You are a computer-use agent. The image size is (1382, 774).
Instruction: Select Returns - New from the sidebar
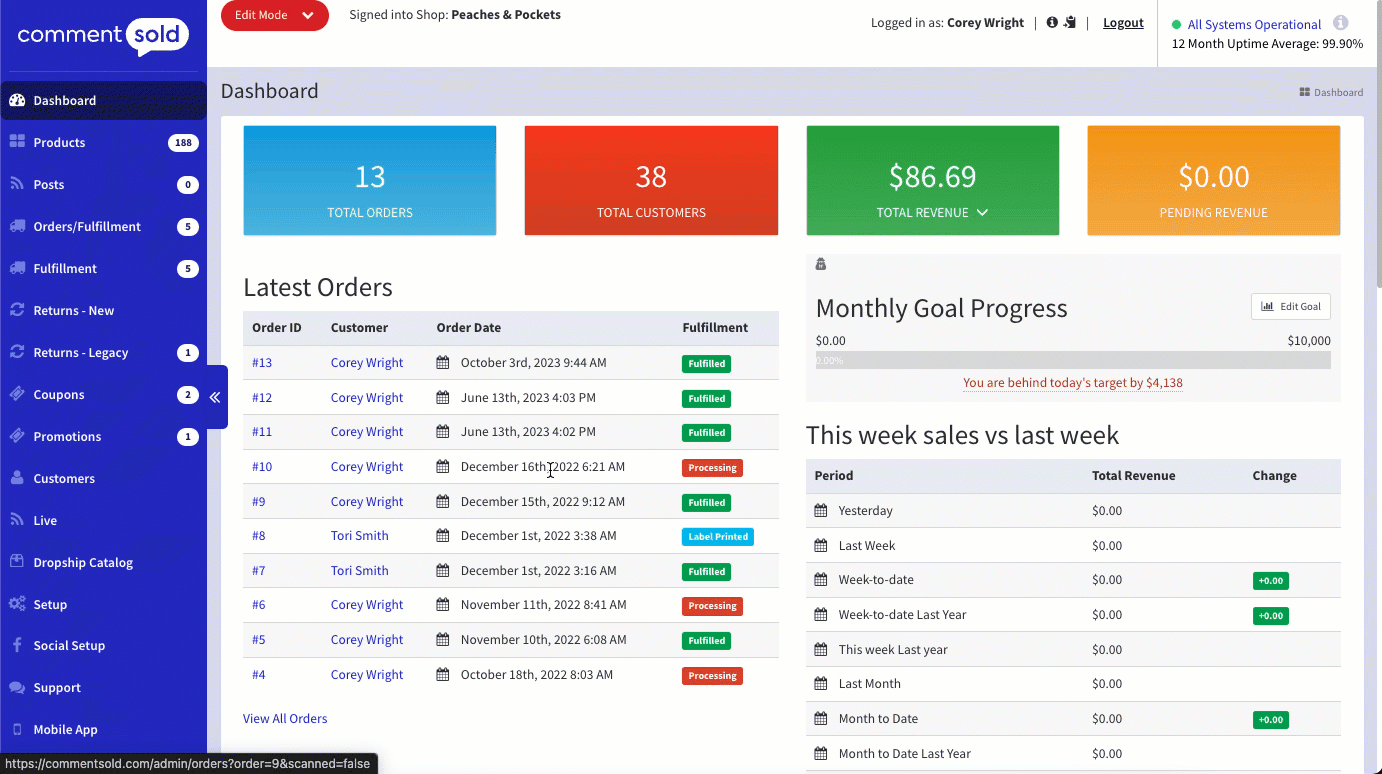point(74,310)
